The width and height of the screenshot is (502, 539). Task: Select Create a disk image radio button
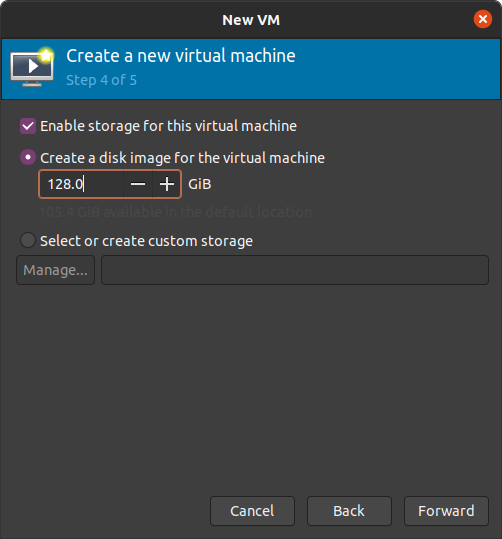(x=28, y=157)
